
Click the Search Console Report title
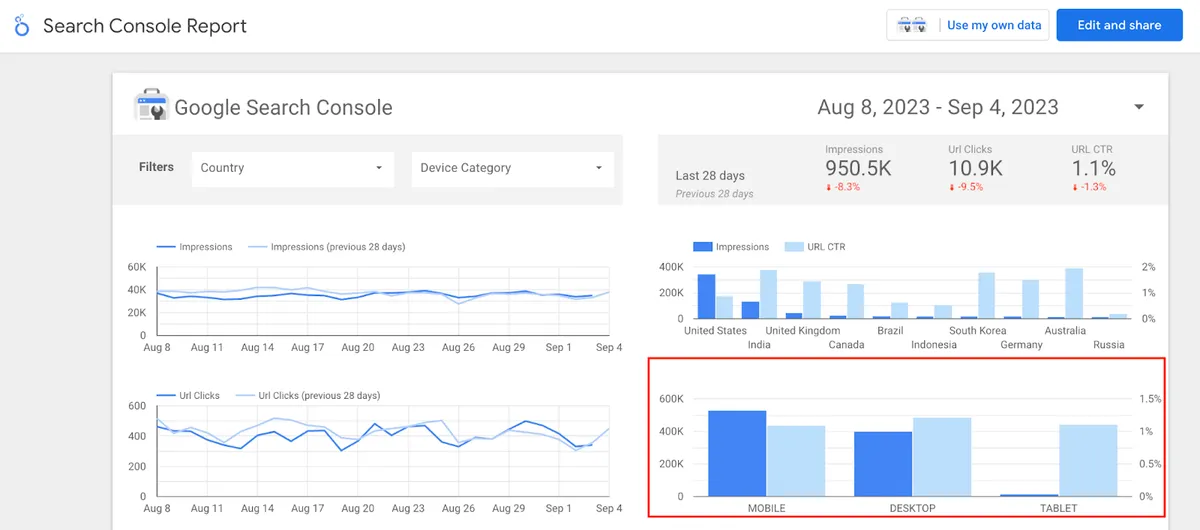pyautogui.click(x=145, y=26)
